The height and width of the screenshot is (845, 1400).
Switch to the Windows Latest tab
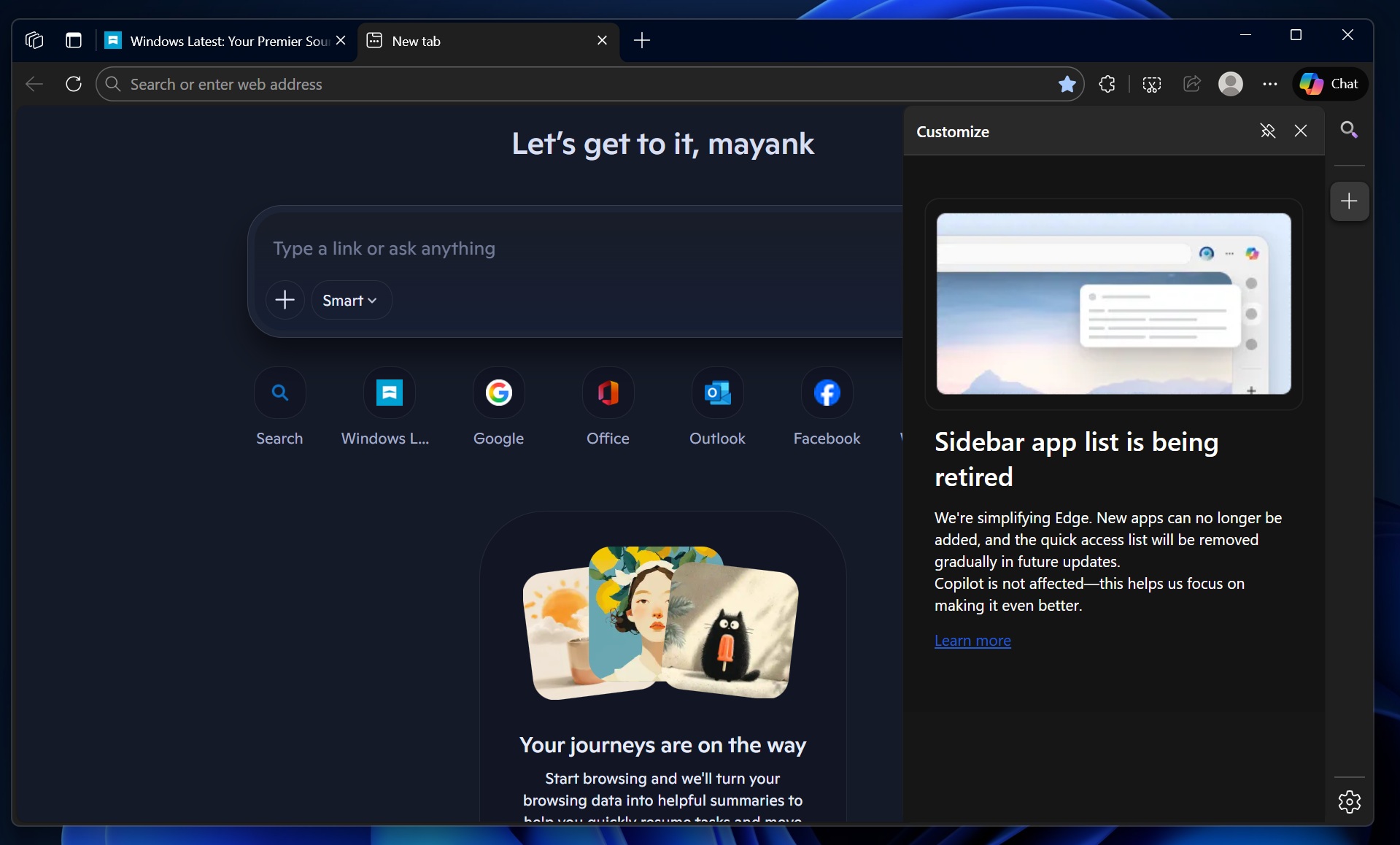pyautogui.click(x=219, y=40)
